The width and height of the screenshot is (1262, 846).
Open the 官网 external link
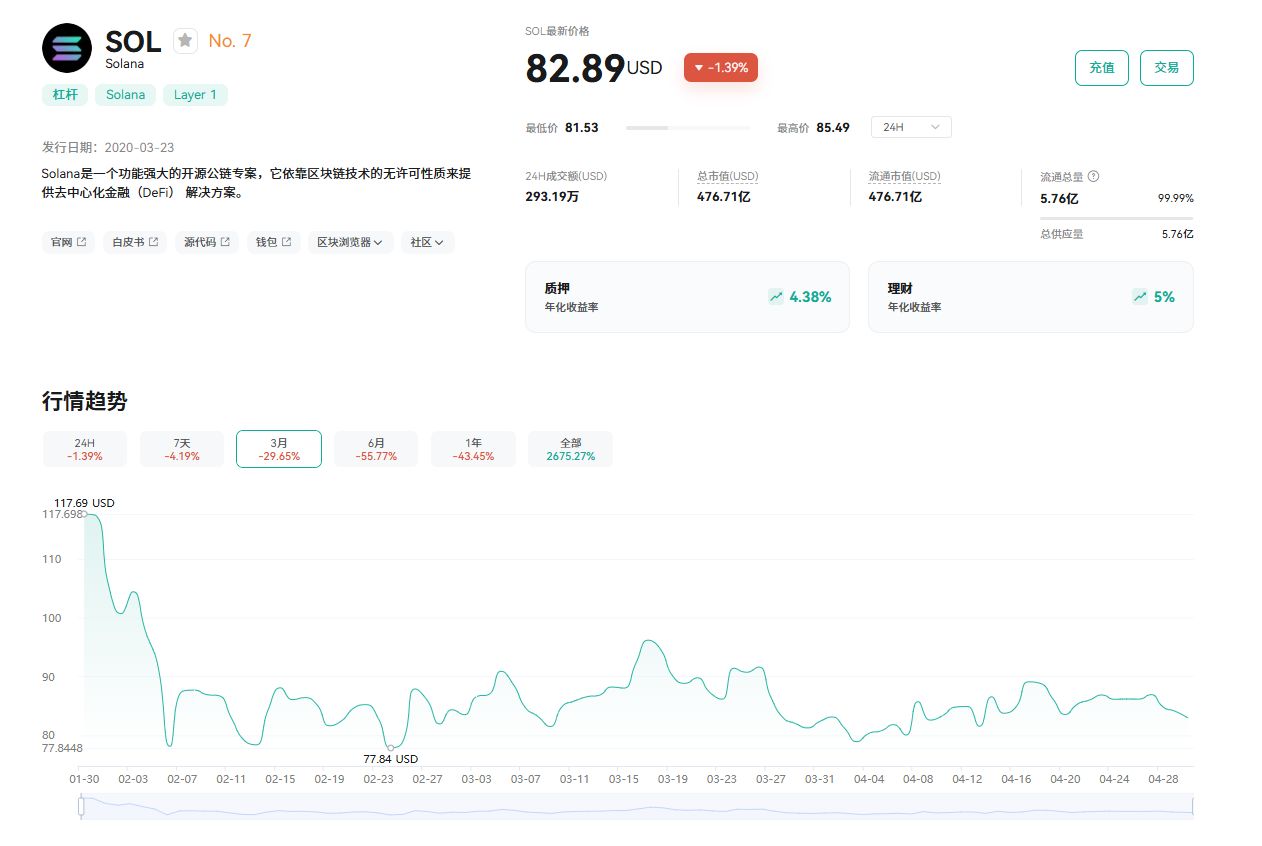coord(68,242)
